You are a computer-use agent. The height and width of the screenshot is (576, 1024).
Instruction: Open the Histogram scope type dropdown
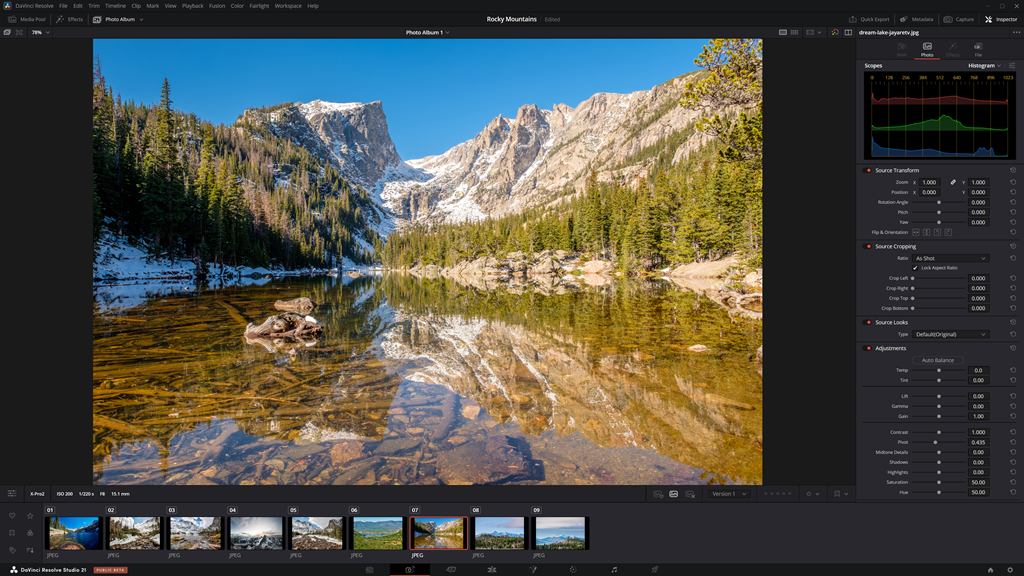(984, 66)
